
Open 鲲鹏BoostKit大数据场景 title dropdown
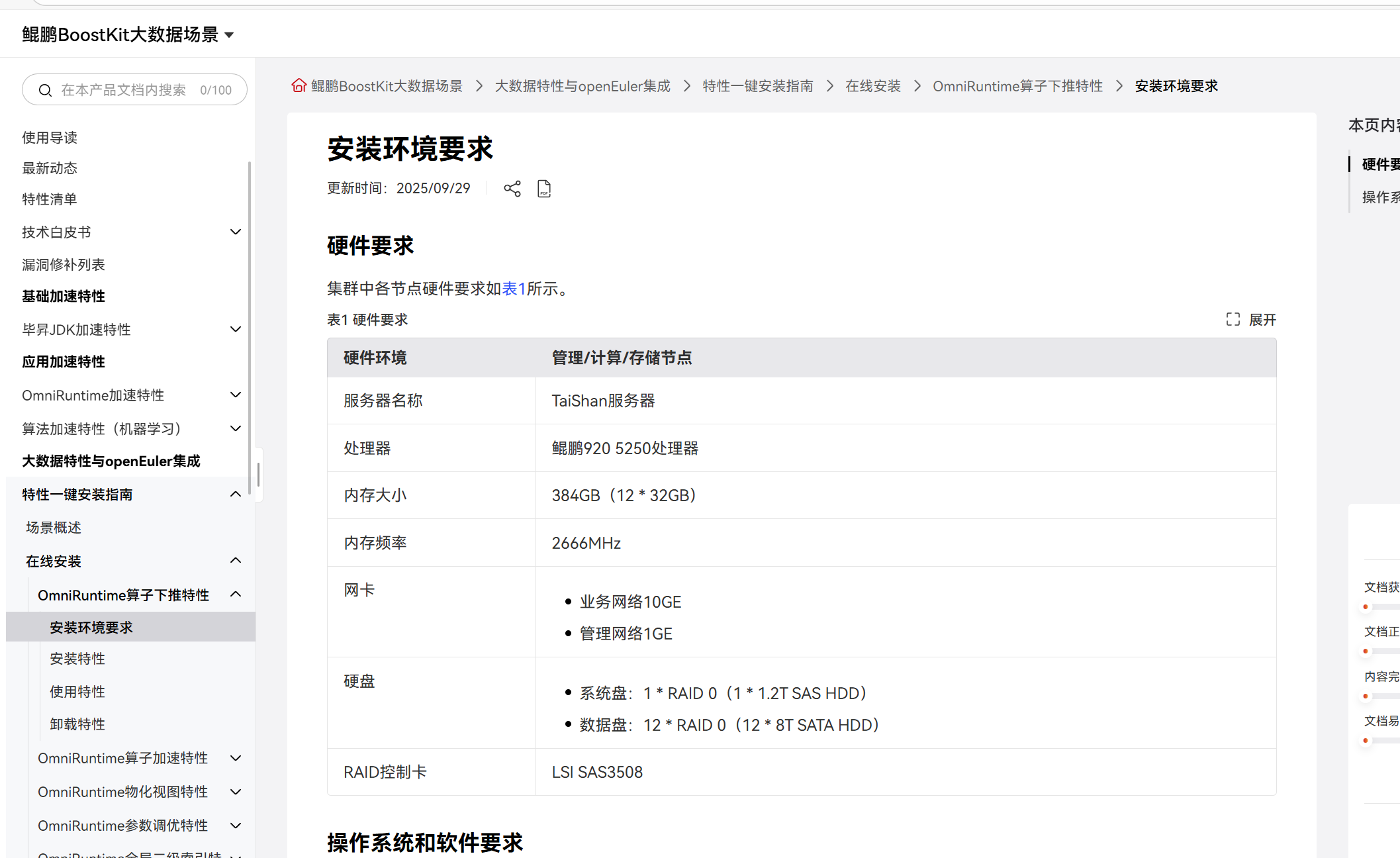point(230,35)
